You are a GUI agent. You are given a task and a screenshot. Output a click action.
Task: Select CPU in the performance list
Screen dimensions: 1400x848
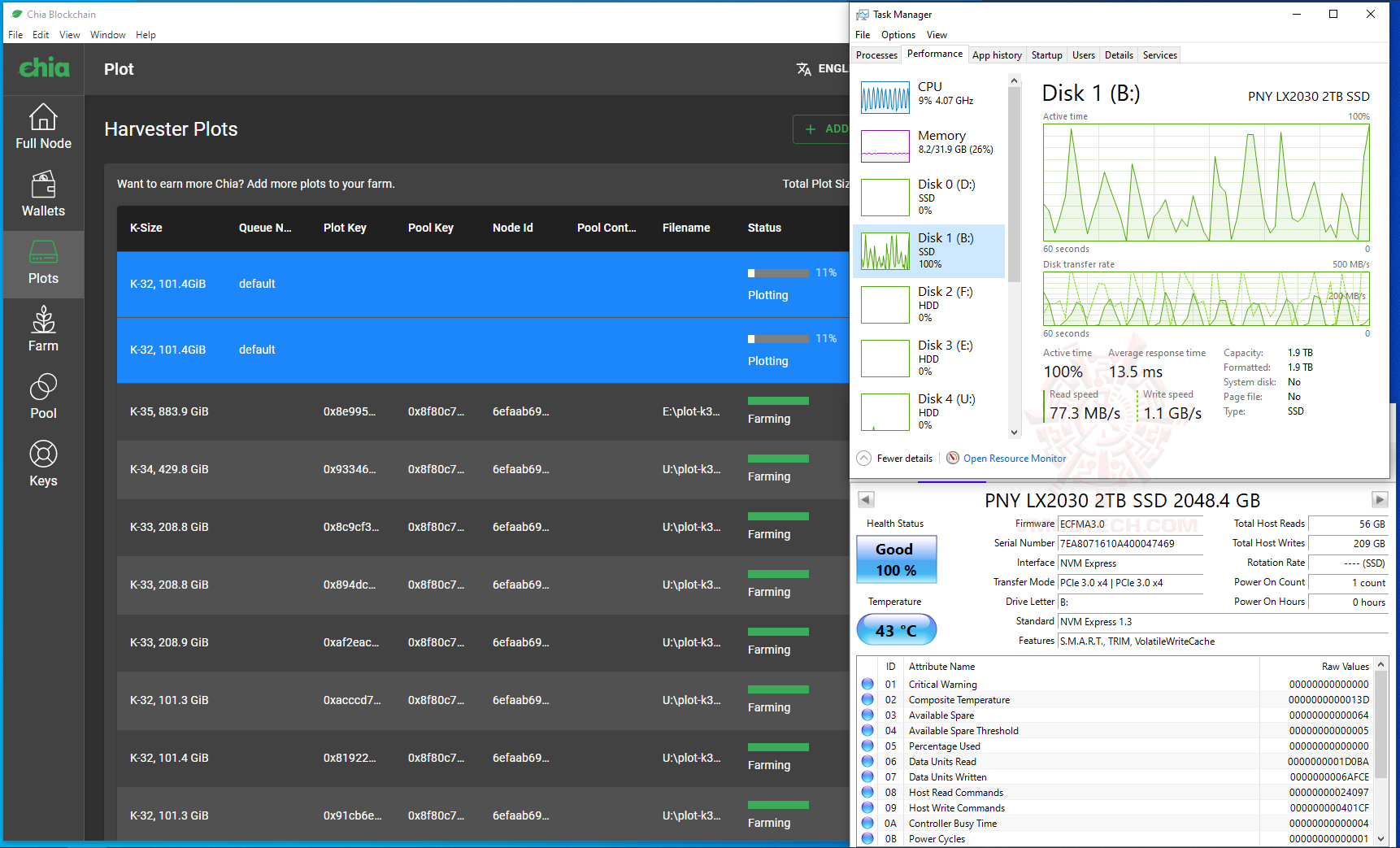[x=928, y=97]
